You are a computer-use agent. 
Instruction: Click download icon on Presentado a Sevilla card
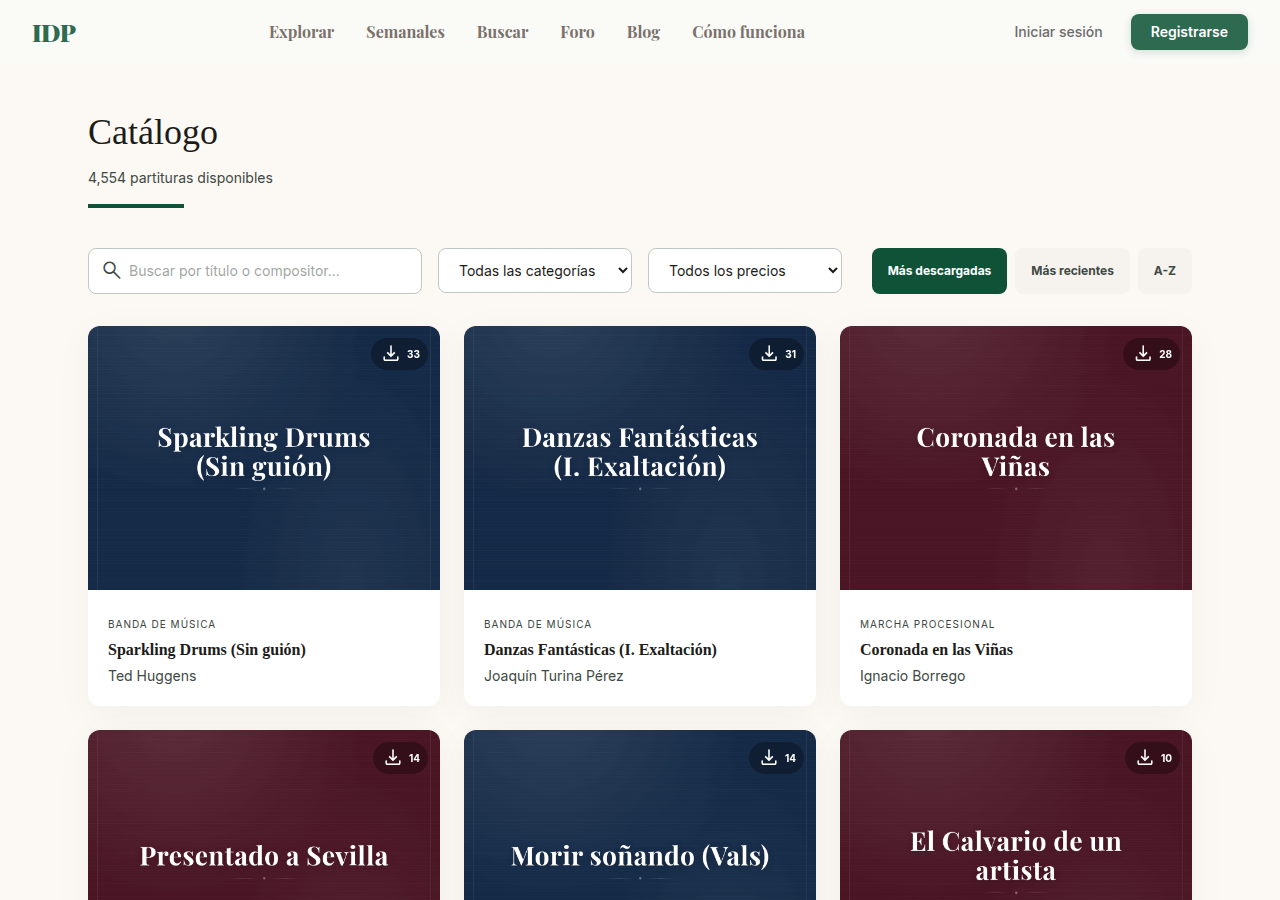pos(393,757)
